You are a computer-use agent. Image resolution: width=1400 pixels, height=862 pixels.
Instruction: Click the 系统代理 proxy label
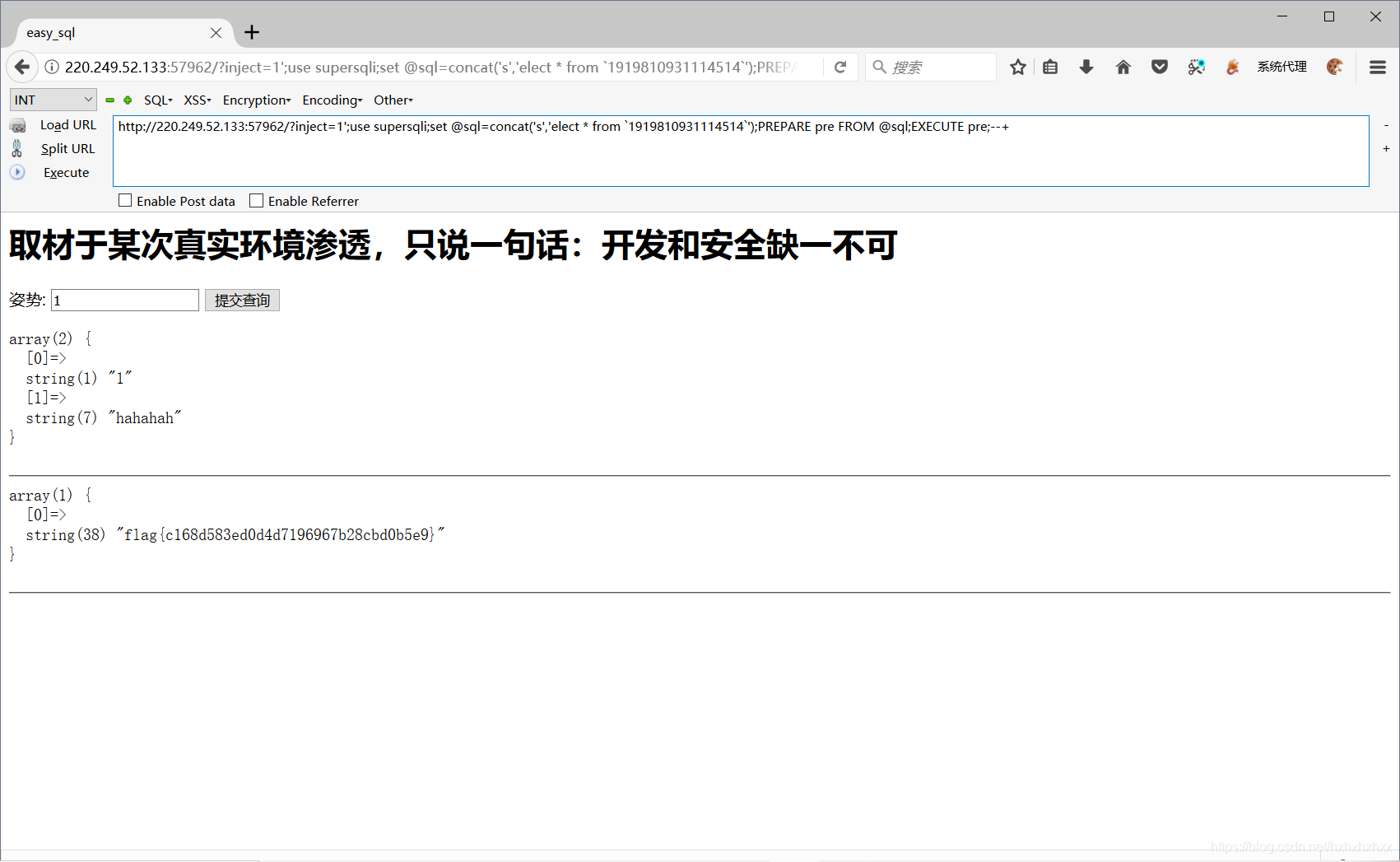[1281, 67]
